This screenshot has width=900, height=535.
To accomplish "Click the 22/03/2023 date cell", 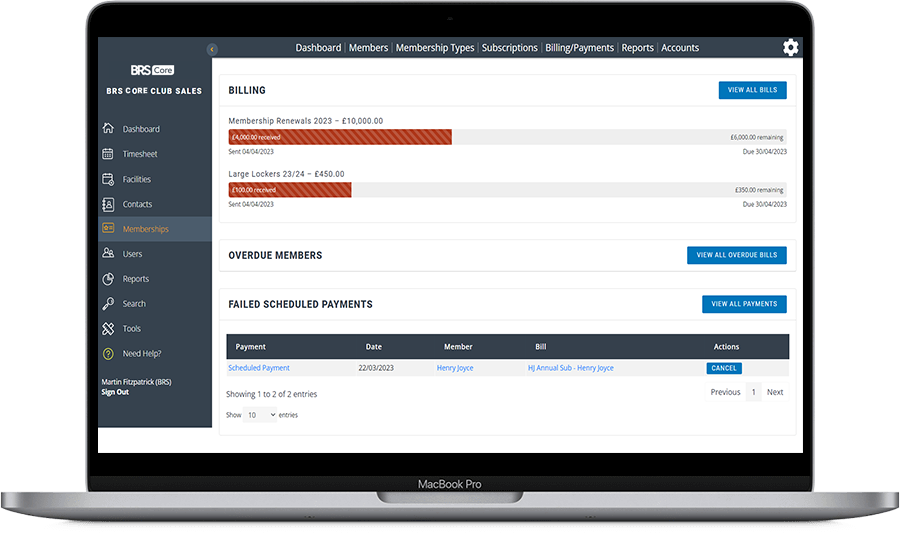I will (x=376, y=368).
